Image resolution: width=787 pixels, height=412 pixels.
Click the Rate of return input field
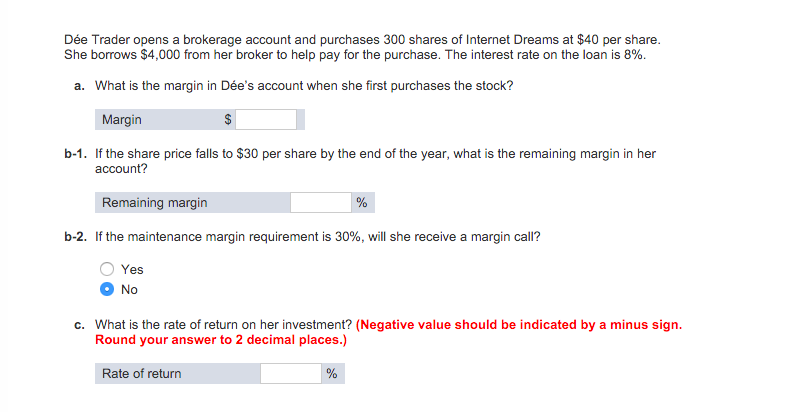291,374
